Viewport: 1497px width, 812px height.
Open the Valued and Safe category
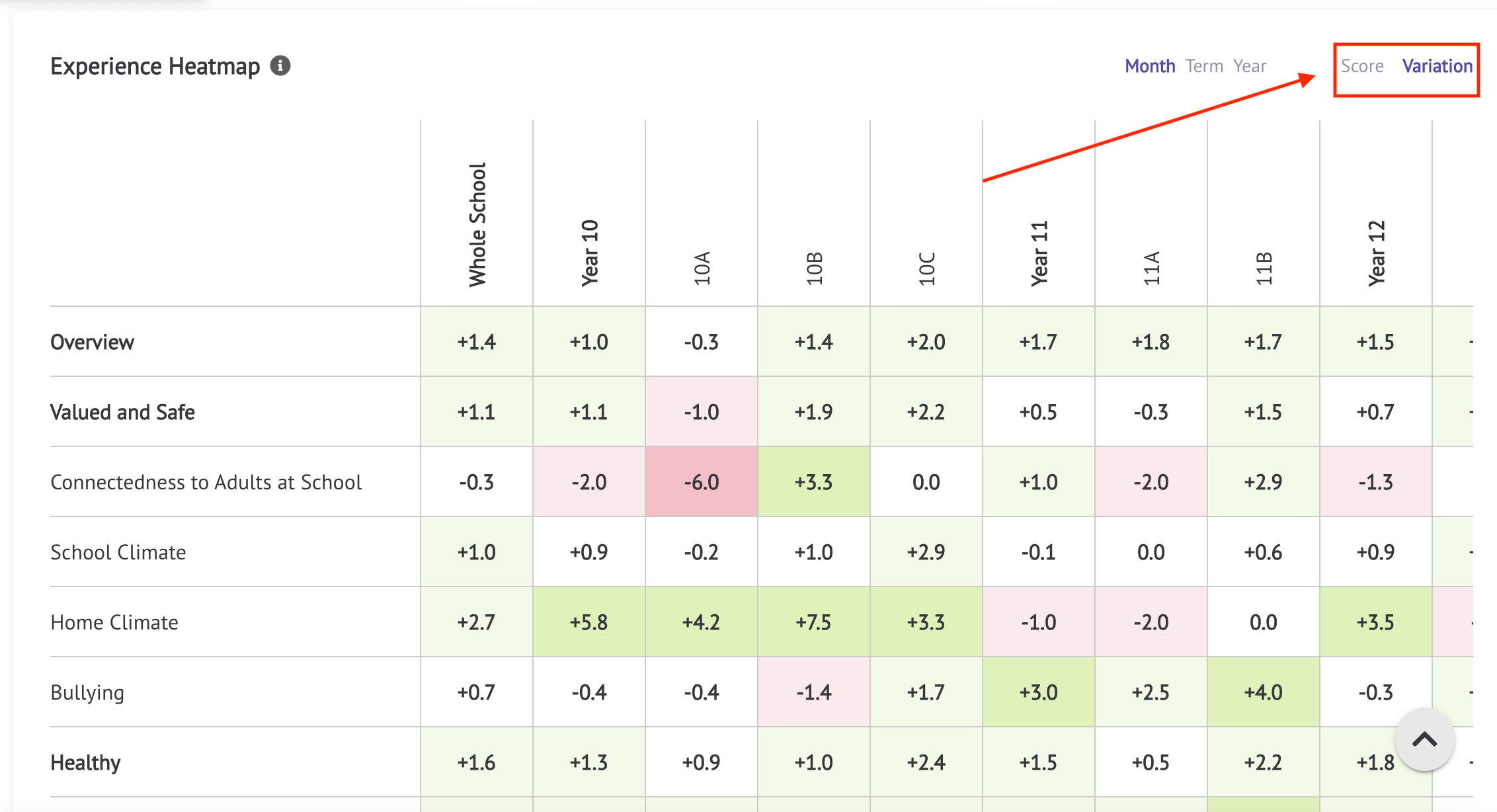click(x=122, y=412)
